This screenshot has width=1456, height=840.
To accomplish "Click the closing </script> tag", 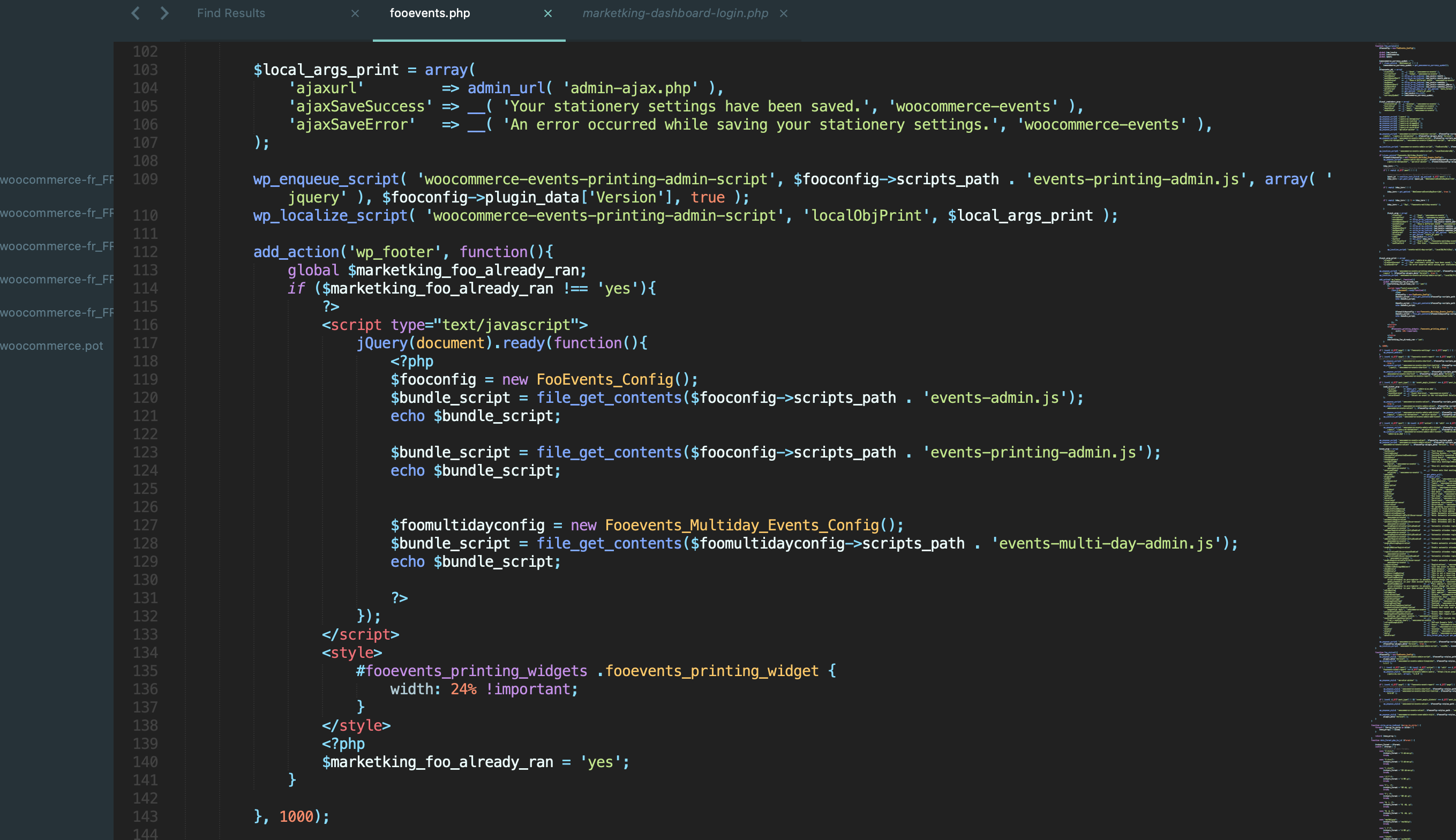I will (361, 635).
